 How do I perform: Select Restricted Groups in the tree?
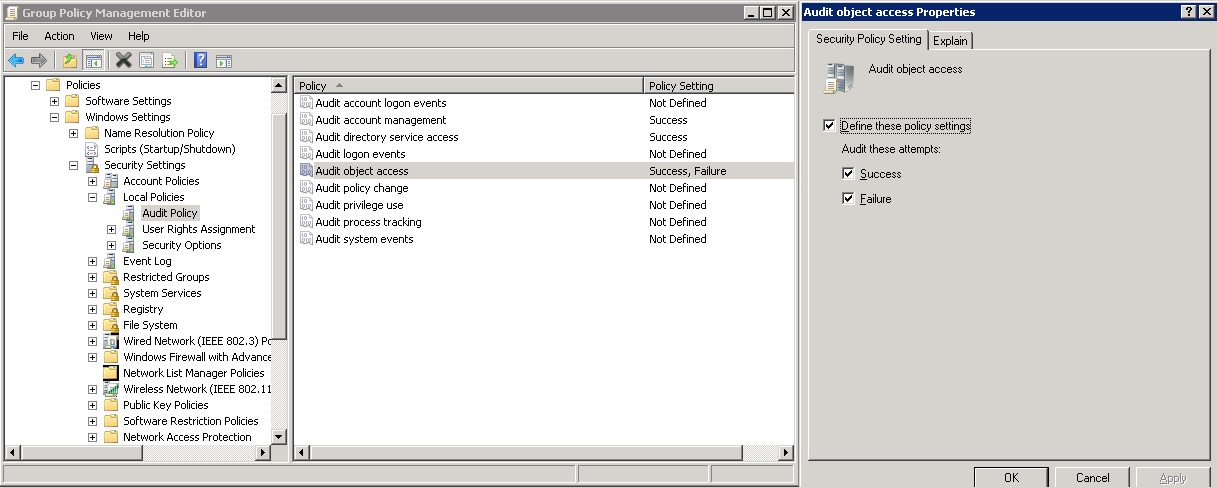(166, 277)
